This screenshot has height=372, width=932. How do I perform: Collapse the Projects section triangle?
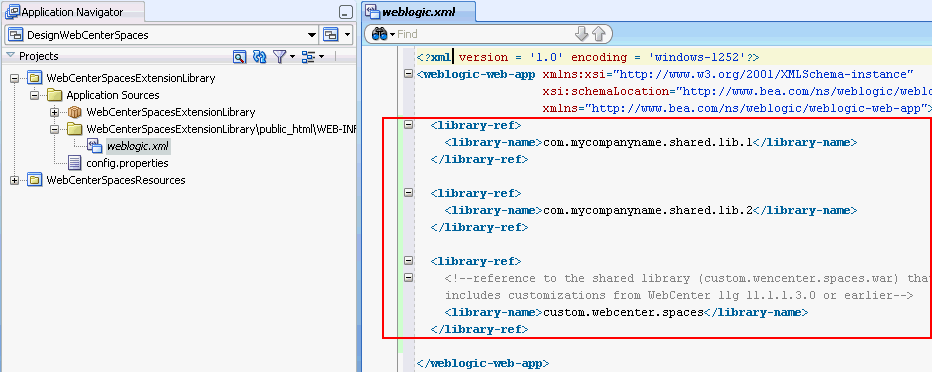[10, 56]
